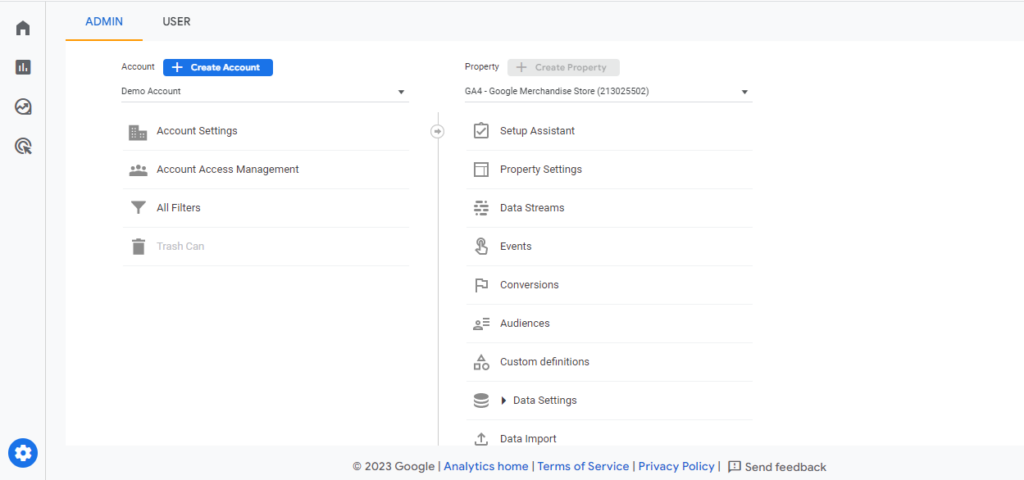The height and width of the screenshot is (480, 1024).
Task: Switch to the USER tab
Action: [176, 22]
